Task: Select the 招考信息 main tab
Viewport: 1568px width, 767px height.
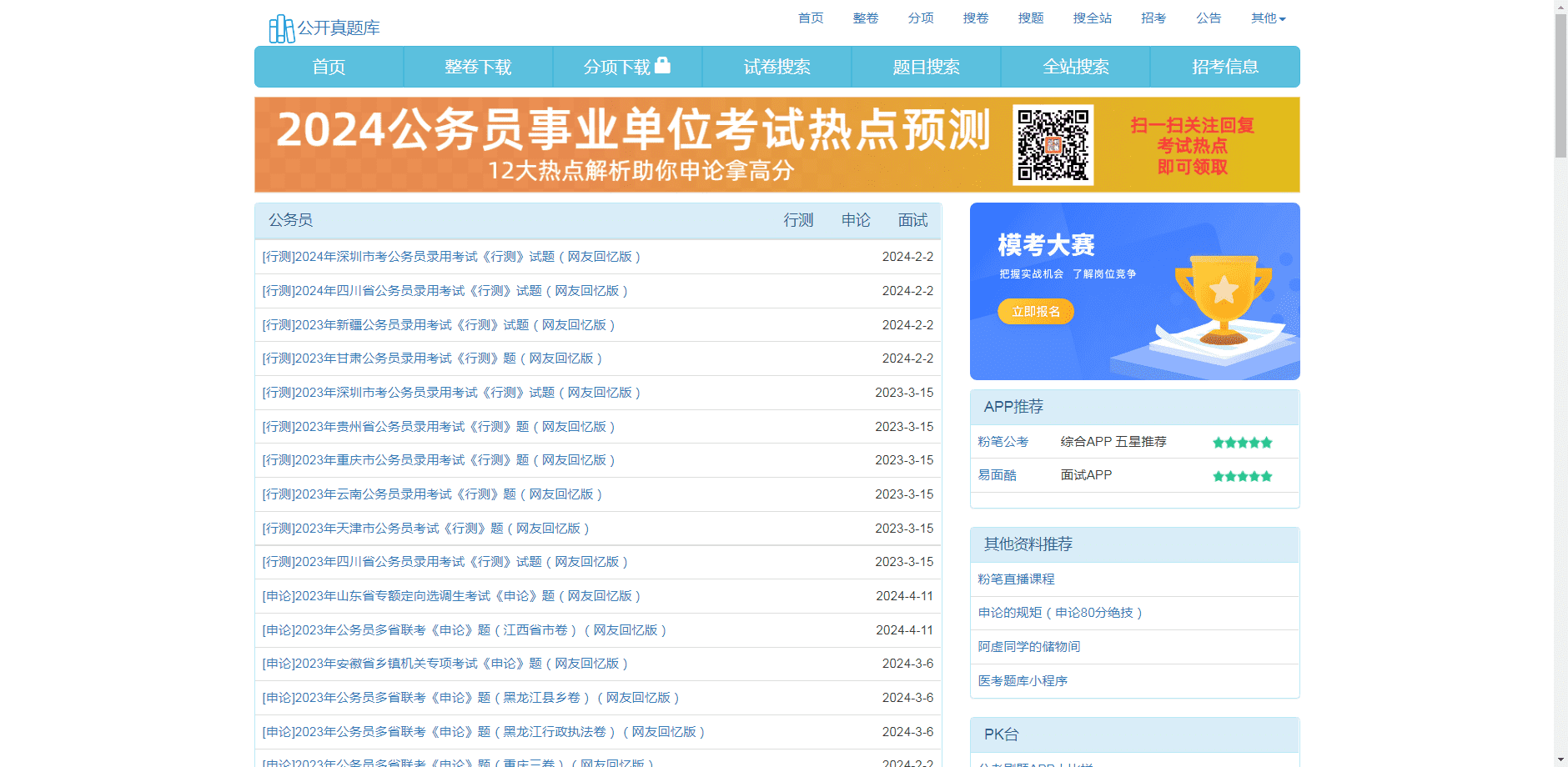Action: click(1224, 67)
